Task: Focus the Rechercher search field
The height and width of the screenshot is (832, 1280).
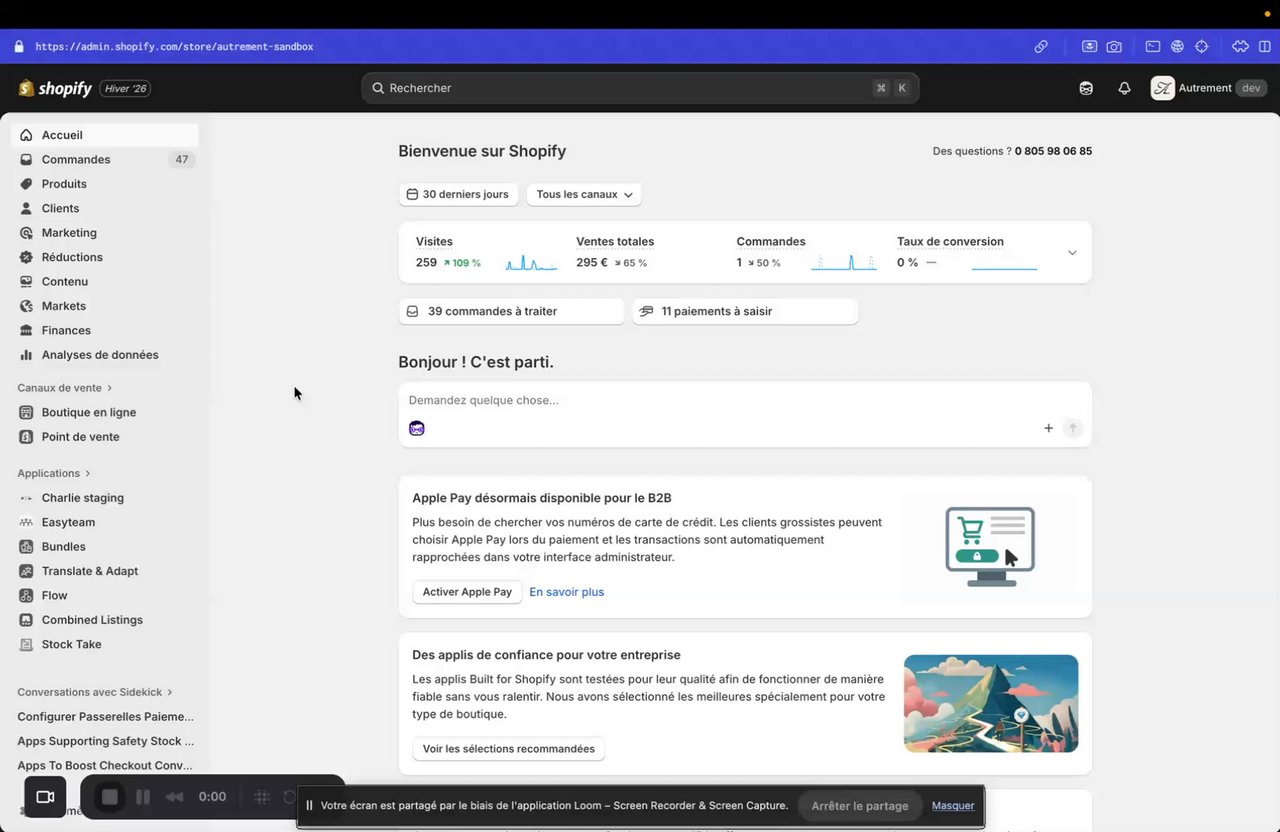Action: [x=640, y=88]
